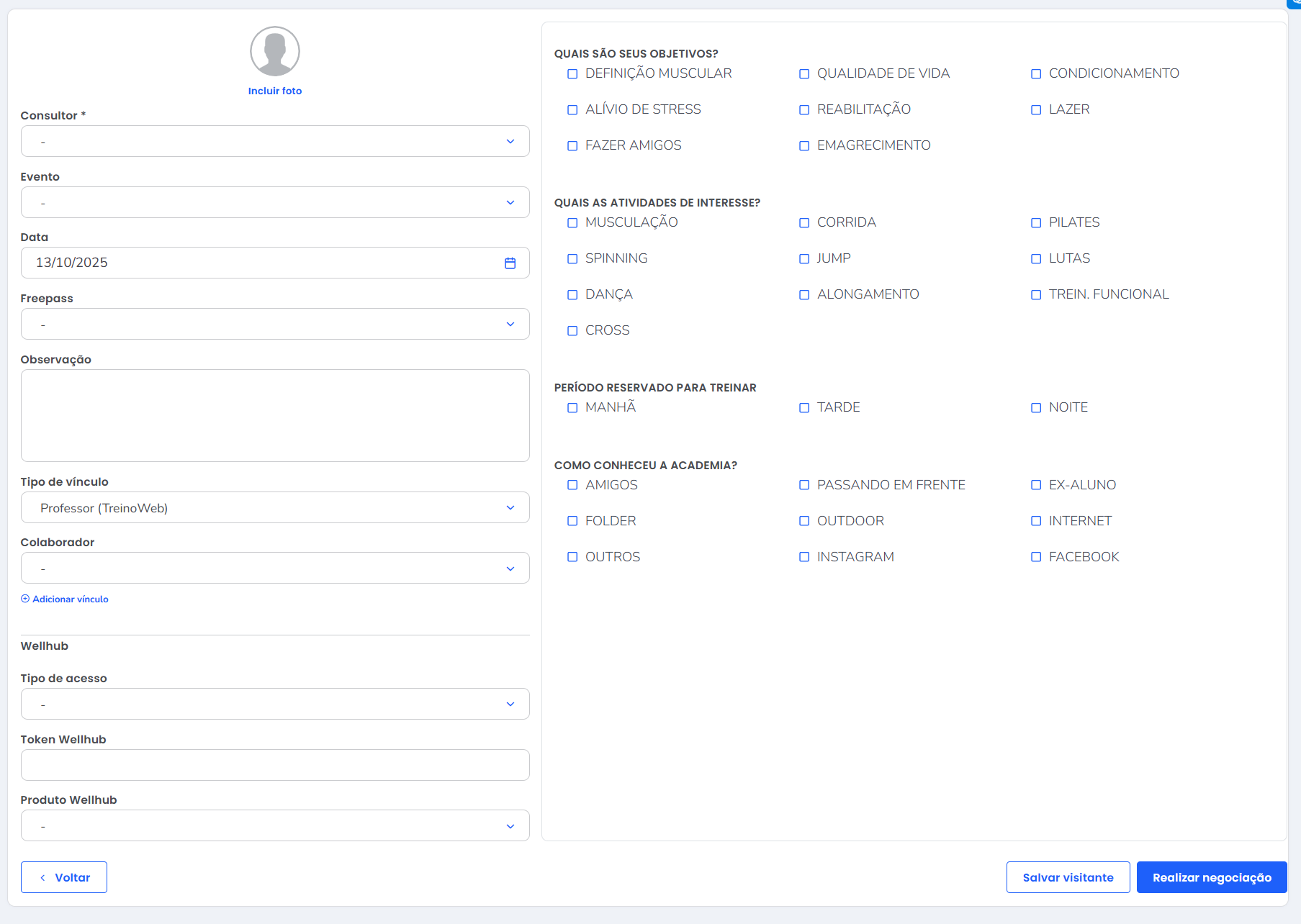Click the chevron icon in Produto Wellhub field

click(510, 826)
